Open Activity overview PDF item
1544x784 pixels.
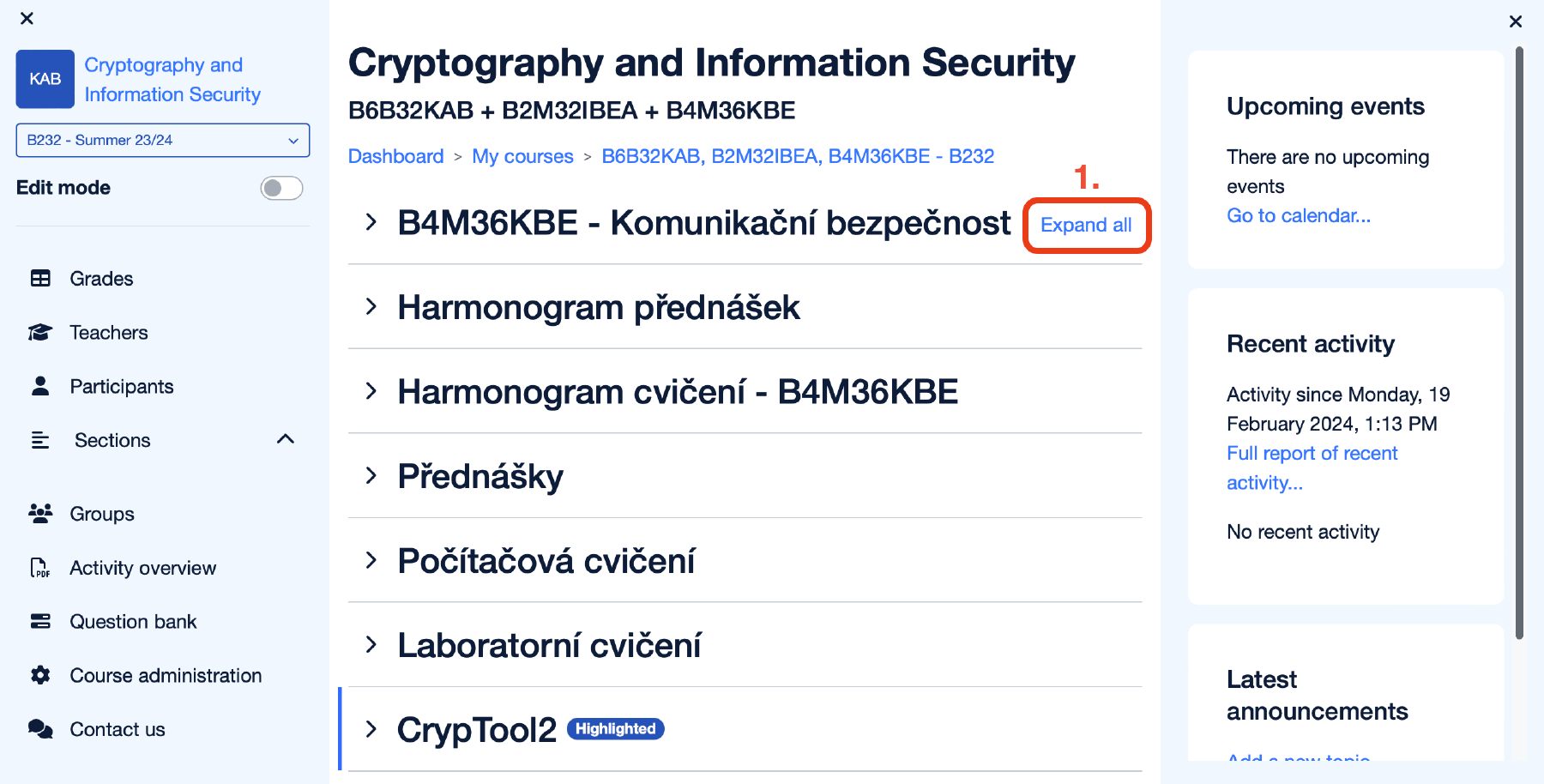pos(142,568)
